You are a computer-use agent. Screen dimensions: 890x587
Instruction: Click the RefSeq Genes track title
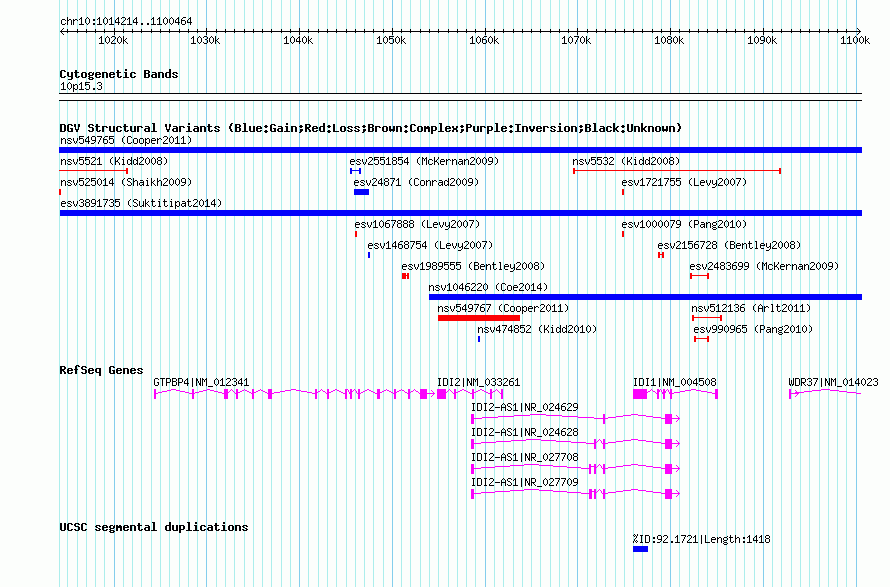(x=101, y=370)
